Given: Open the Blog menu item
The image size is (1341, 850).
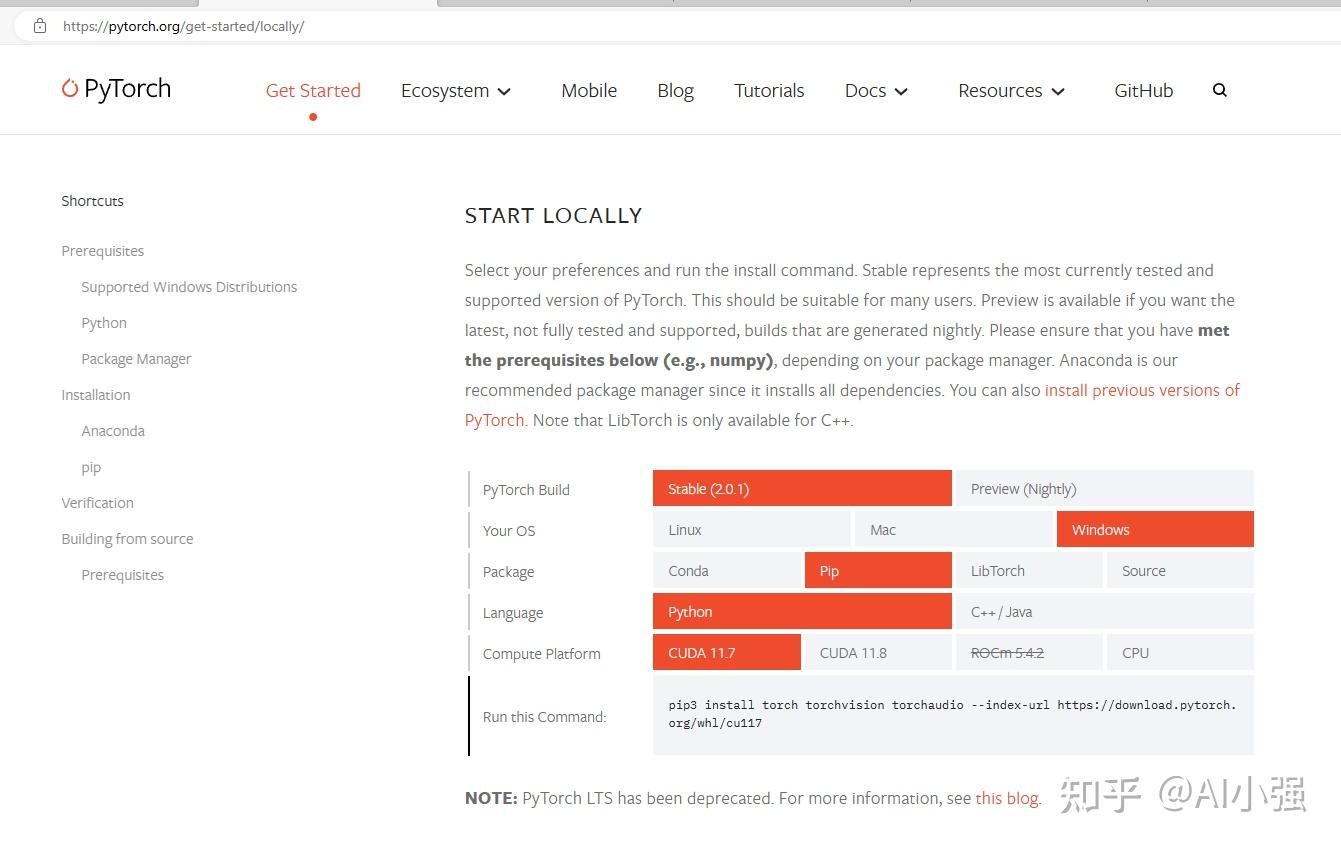Looking at the screenshot, I should [675, 91].
